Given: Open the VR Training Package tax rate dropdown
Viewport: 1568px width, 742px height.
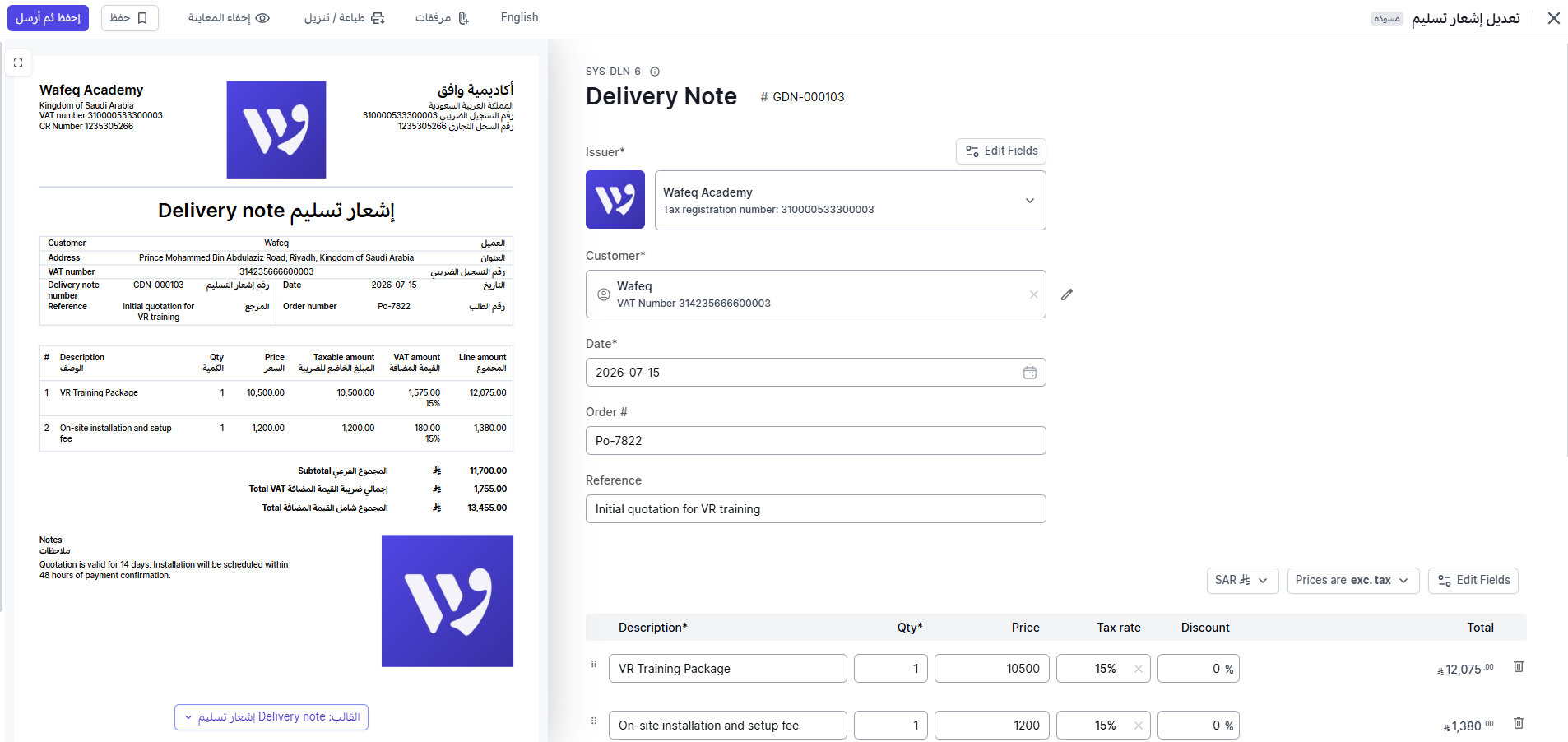Looking at the screenshot, I should tap(1103, 669).
